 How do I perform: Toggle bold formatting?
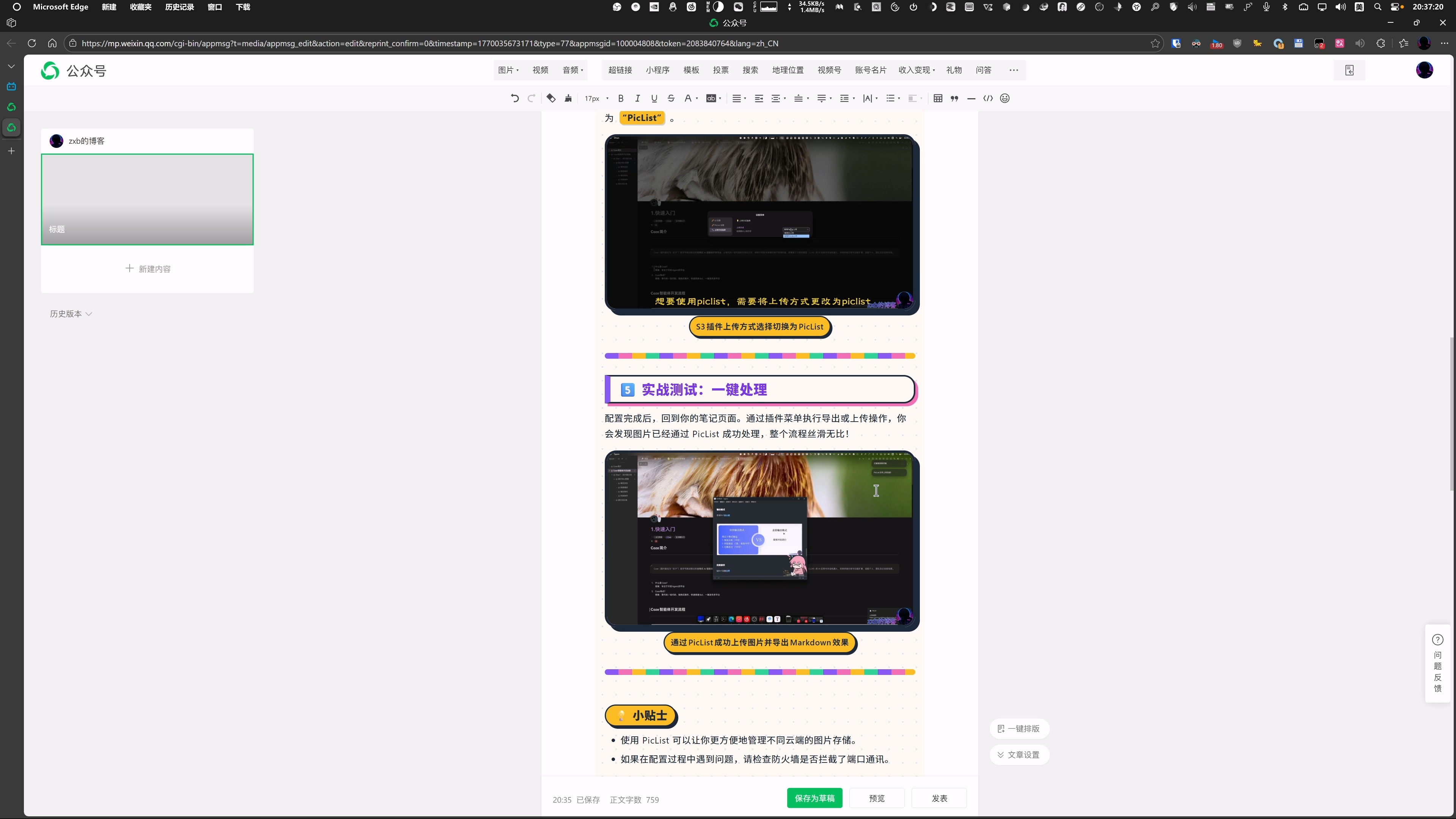[x=621, y=98]
